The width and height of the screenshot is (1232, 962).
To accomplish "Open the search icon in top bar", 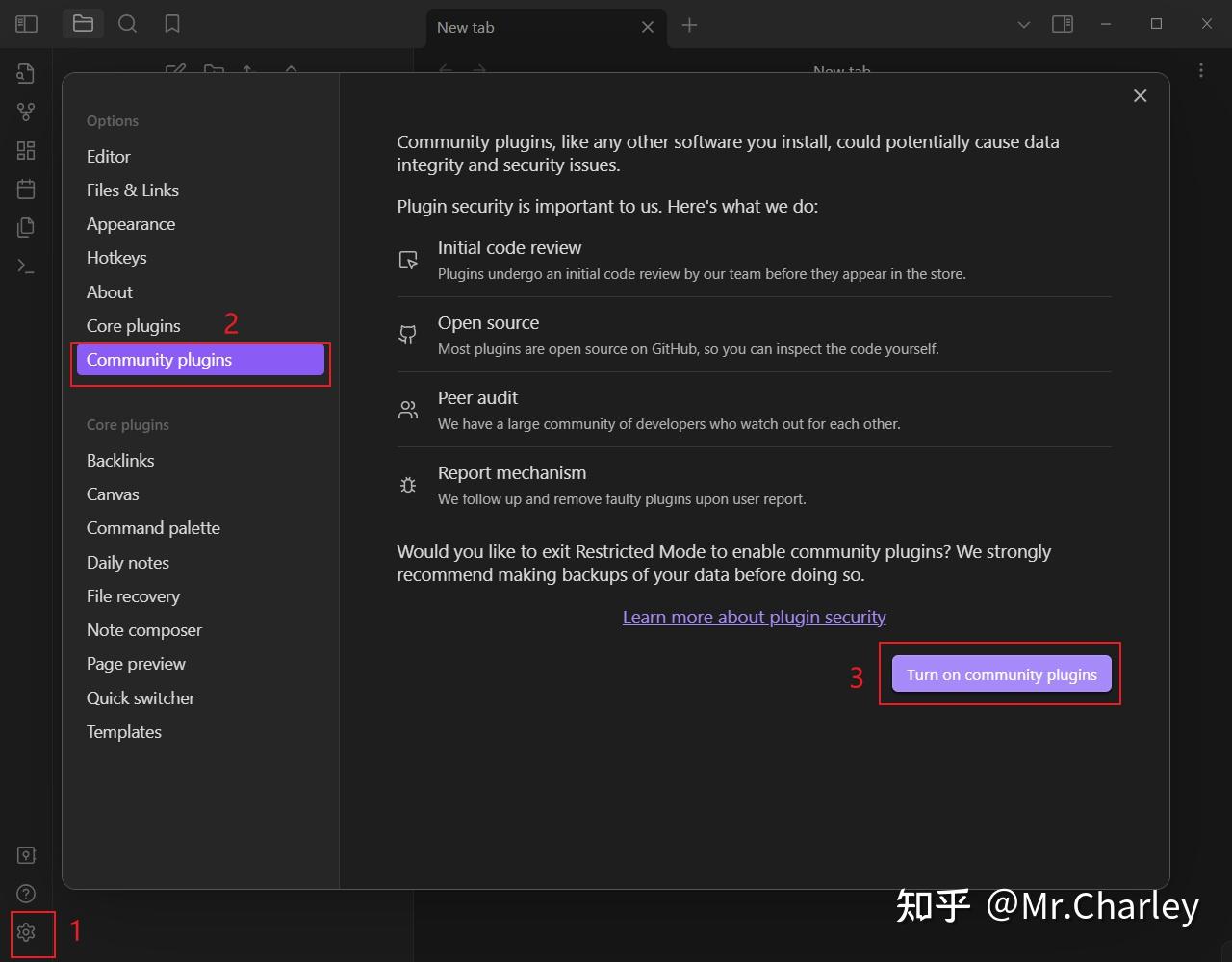I will (127, 24).
